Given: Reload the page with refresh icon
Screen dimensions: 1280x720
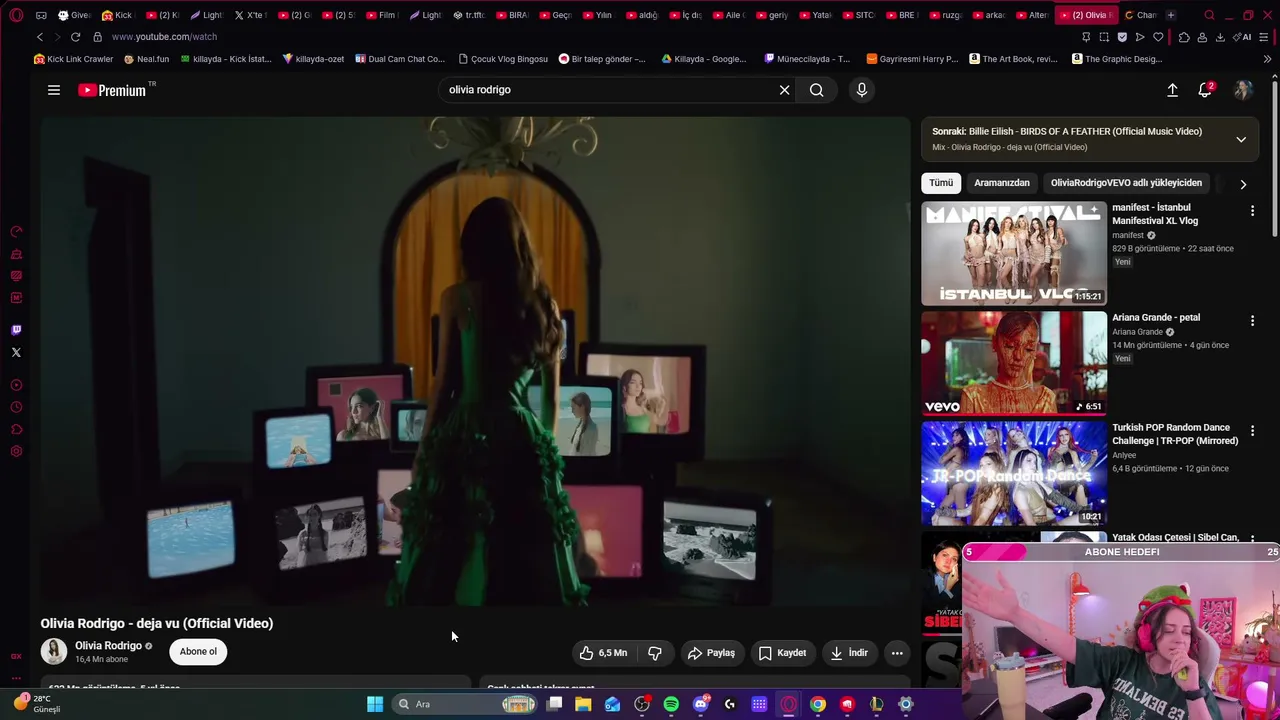Looking at the screenshot, I should pyautogui.click(x=75, y=37).
